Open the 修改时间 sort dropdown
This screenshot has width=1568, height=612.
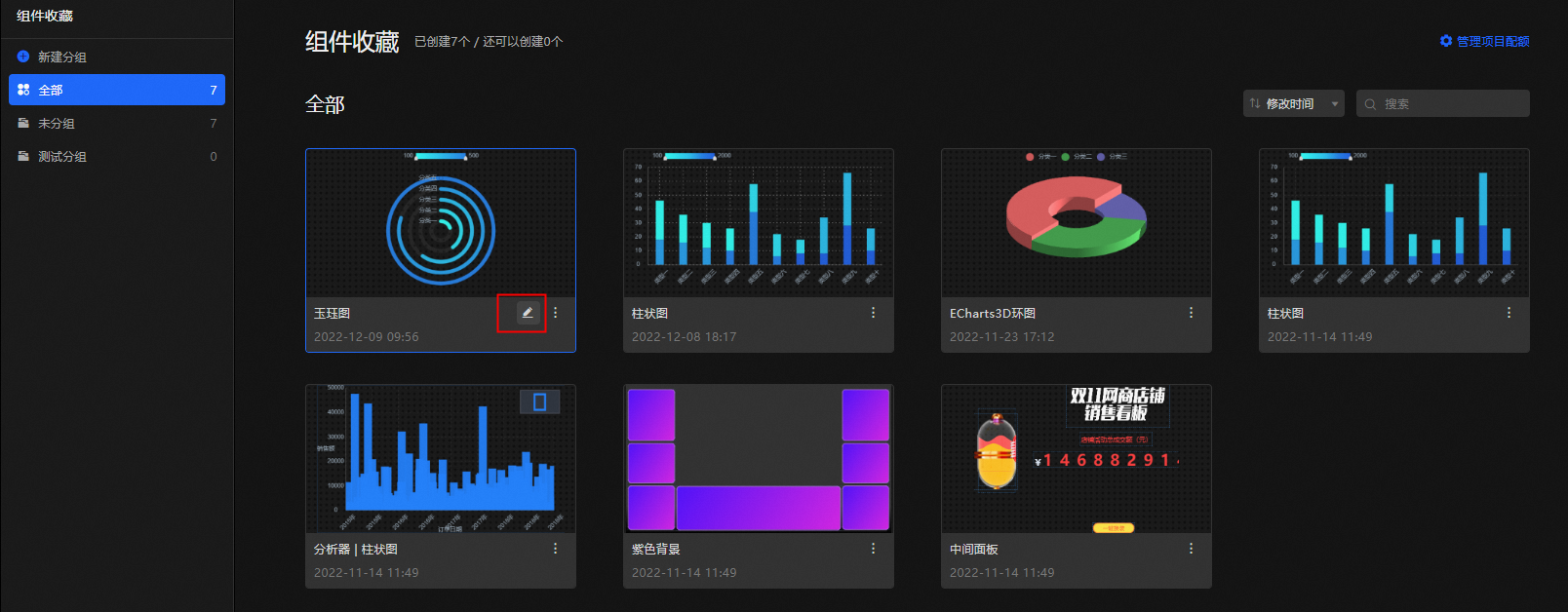coord(1293,103)
